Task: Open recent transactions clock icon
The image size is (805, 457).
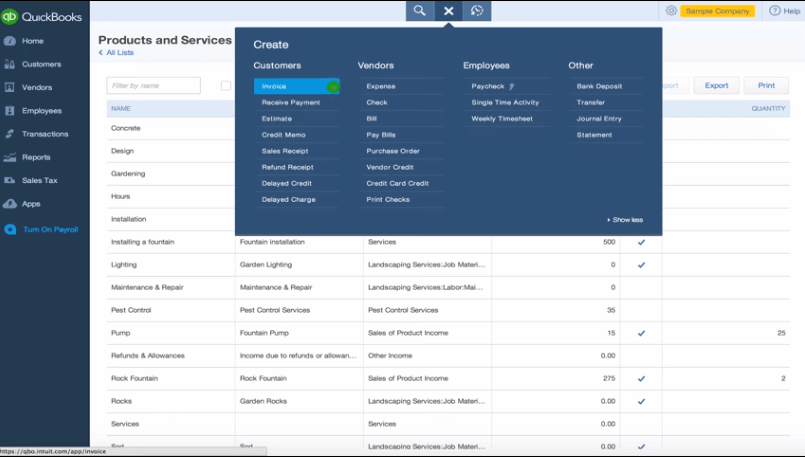Action: pos(477,11)
